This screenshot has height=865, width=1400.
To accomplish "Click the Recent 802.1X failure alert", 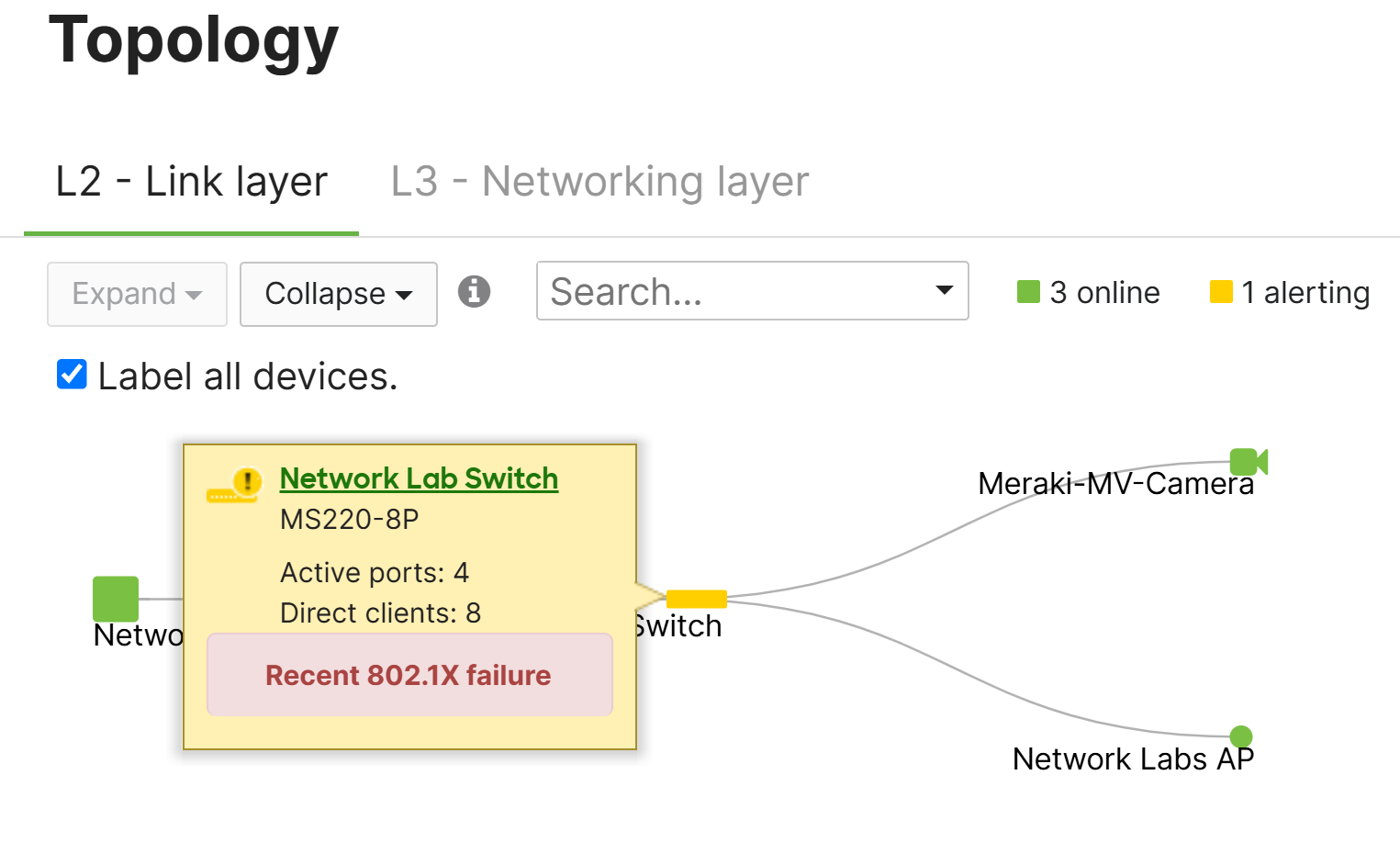I will (409, 675).
